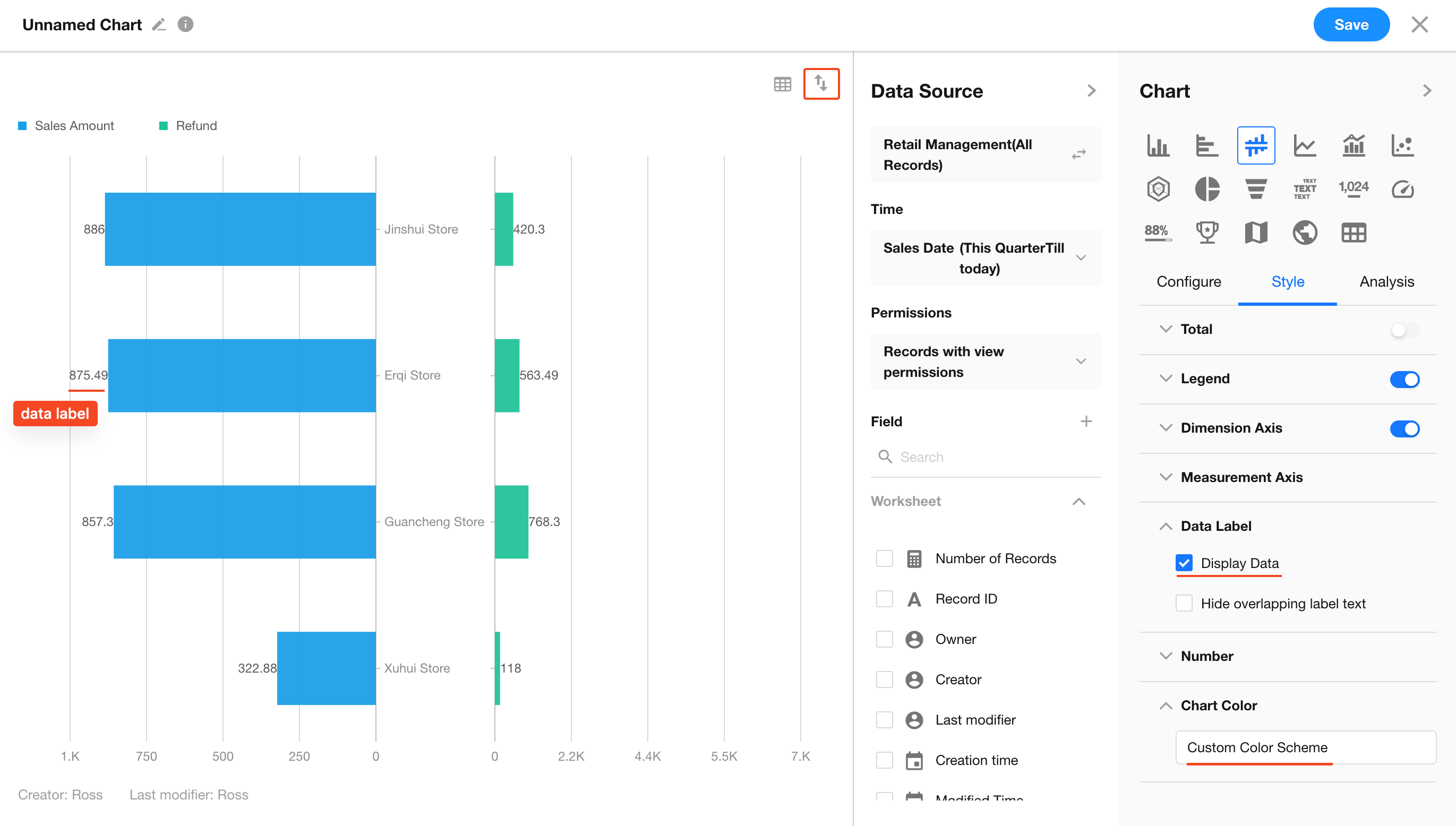Choose the funnel chart icon
This screenshot has width=1456, height=826.
click(x=1256, y=189)
